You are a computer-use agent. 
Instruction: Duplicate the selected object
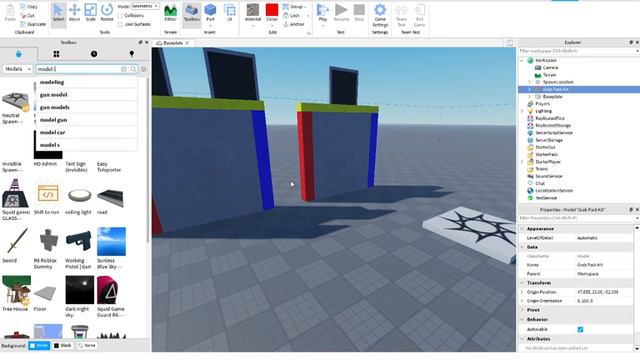coord(33,24)
